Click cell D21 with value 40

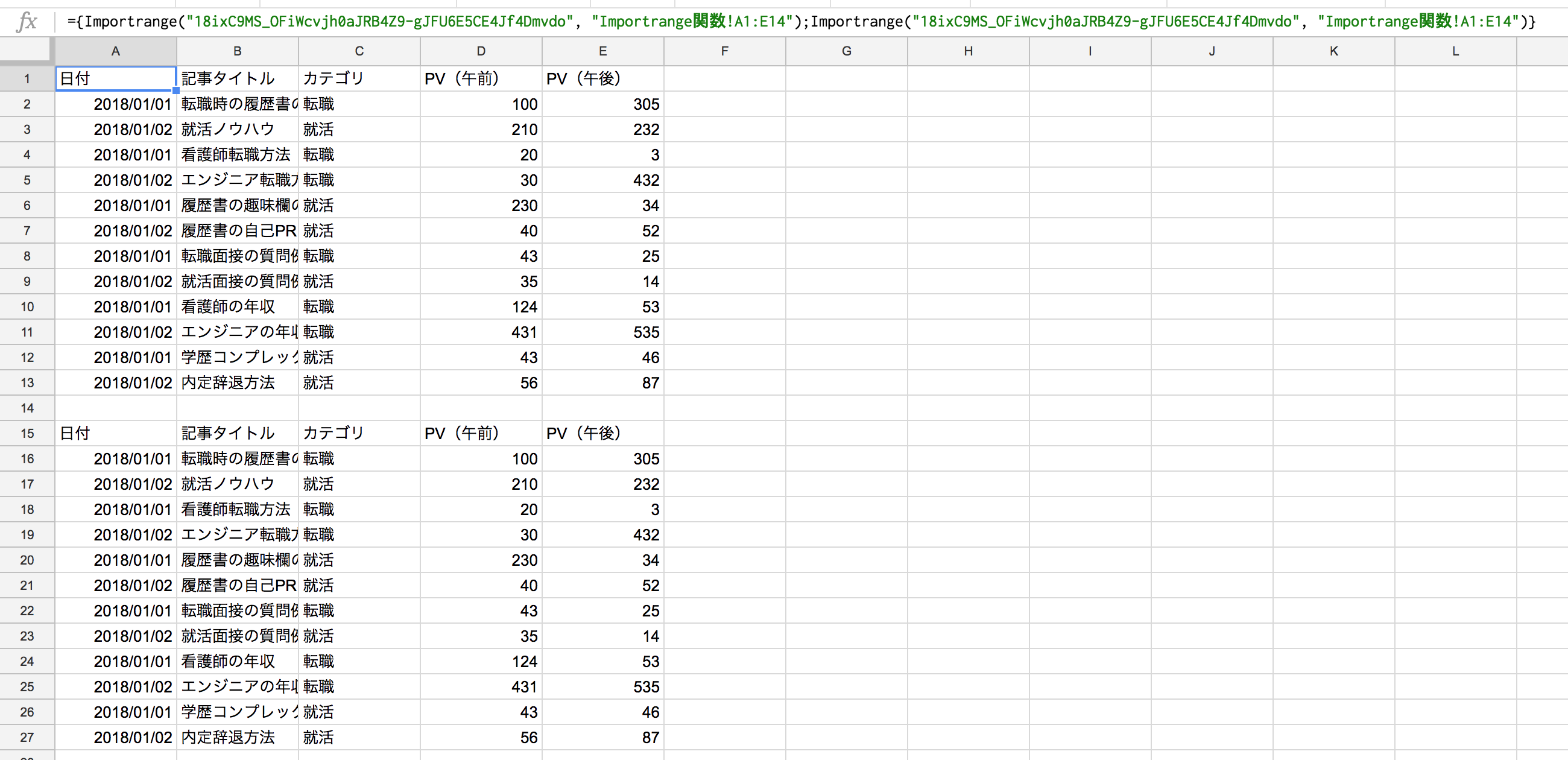pos(481,585)
